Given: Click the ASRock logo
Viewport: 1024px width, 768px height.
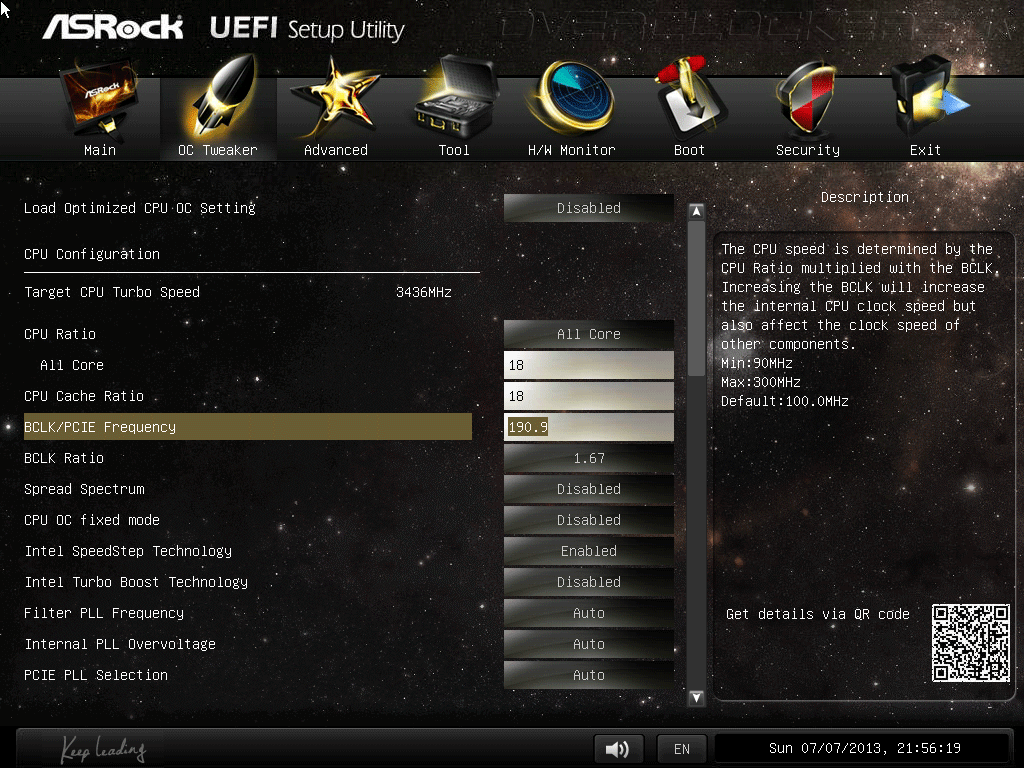Looking at the screenshot, I should [x=113, y=27].
